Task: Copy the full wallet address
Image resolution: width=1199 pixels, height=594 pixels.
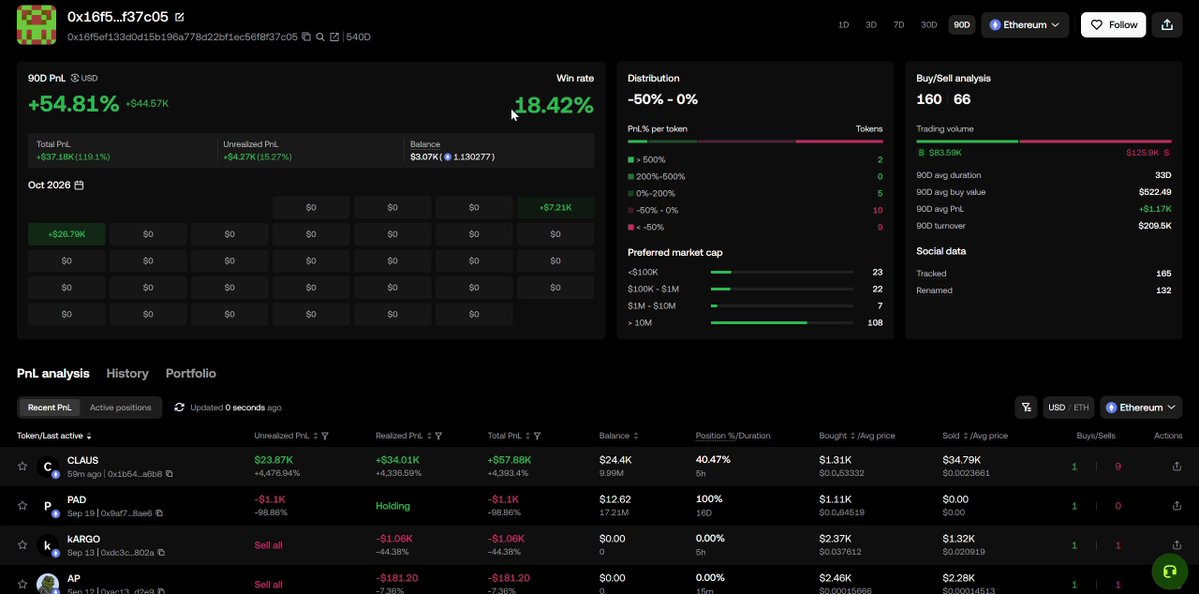Action: pos(307,37)
